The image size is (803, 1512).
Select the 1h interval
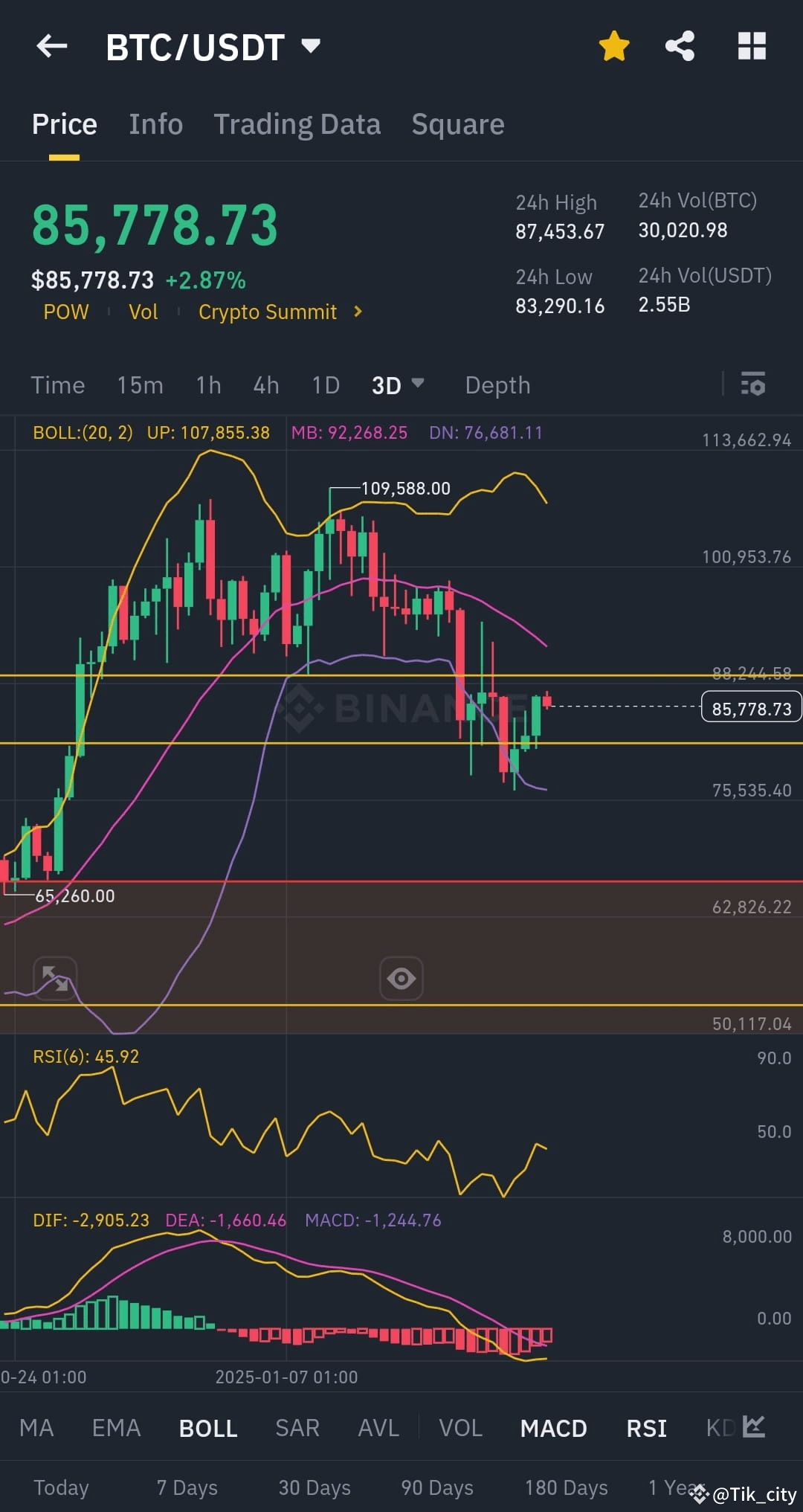click(x=209, y=385)
